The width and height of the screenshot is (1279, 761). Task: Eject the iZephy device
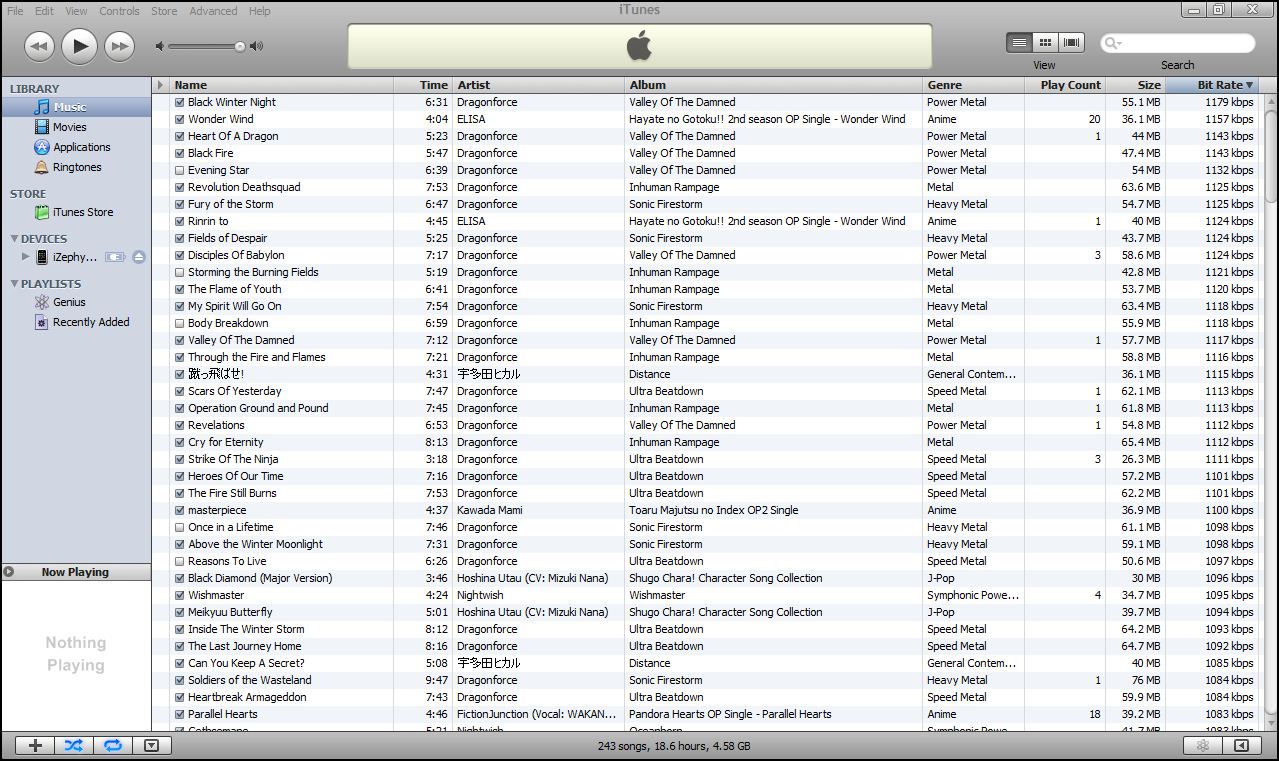[139, 257]
